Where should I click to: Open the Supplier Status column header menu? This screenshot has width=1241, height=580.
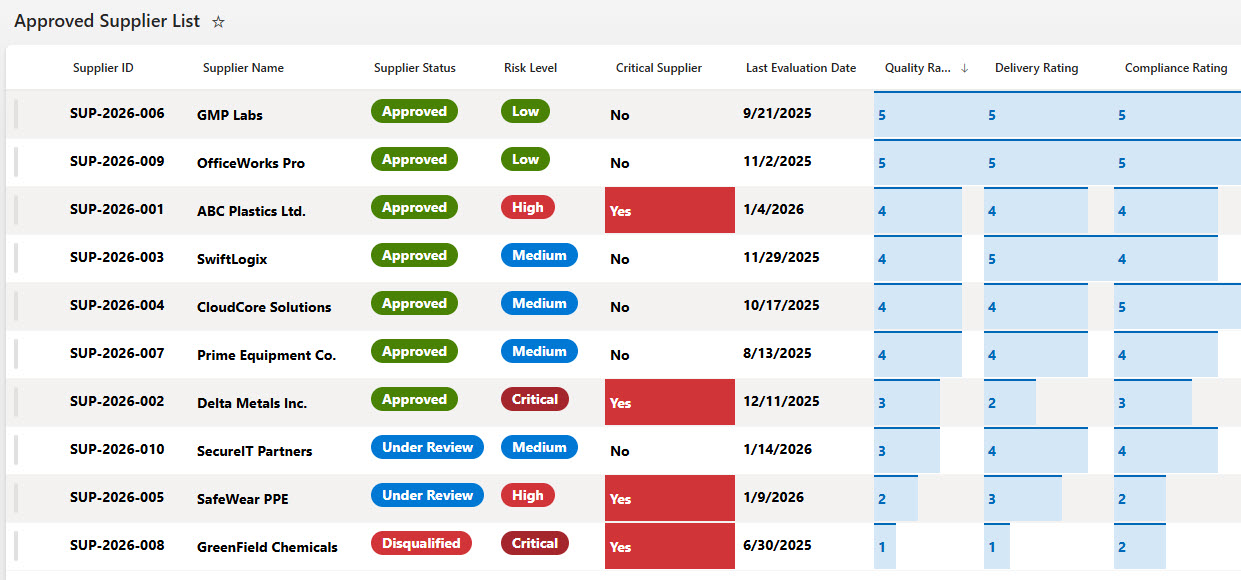tap(414, 68)
